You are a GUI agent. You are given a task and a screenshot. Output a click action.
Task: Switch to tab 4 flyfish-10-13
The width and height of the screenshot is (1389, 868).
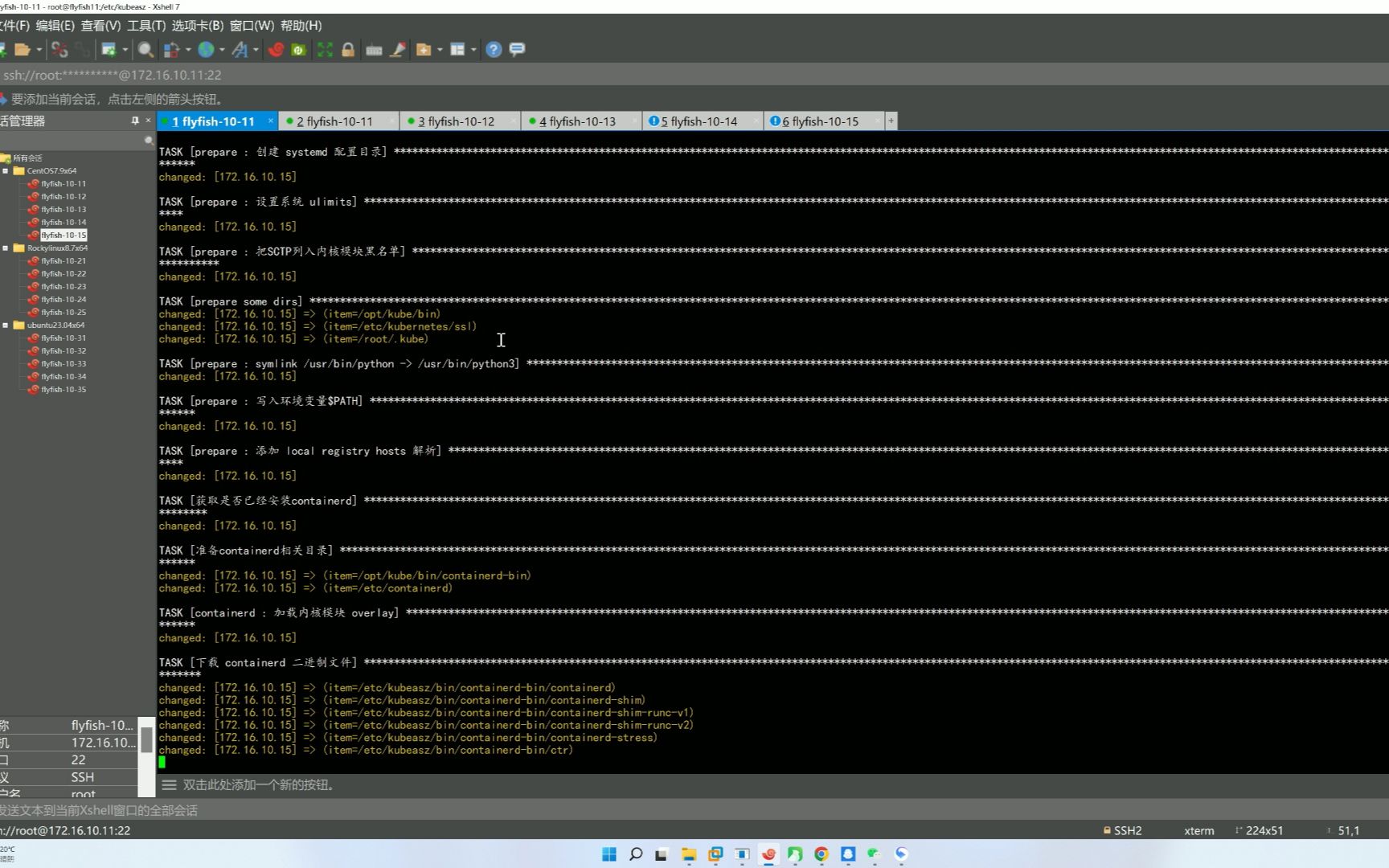click(577, 121)
